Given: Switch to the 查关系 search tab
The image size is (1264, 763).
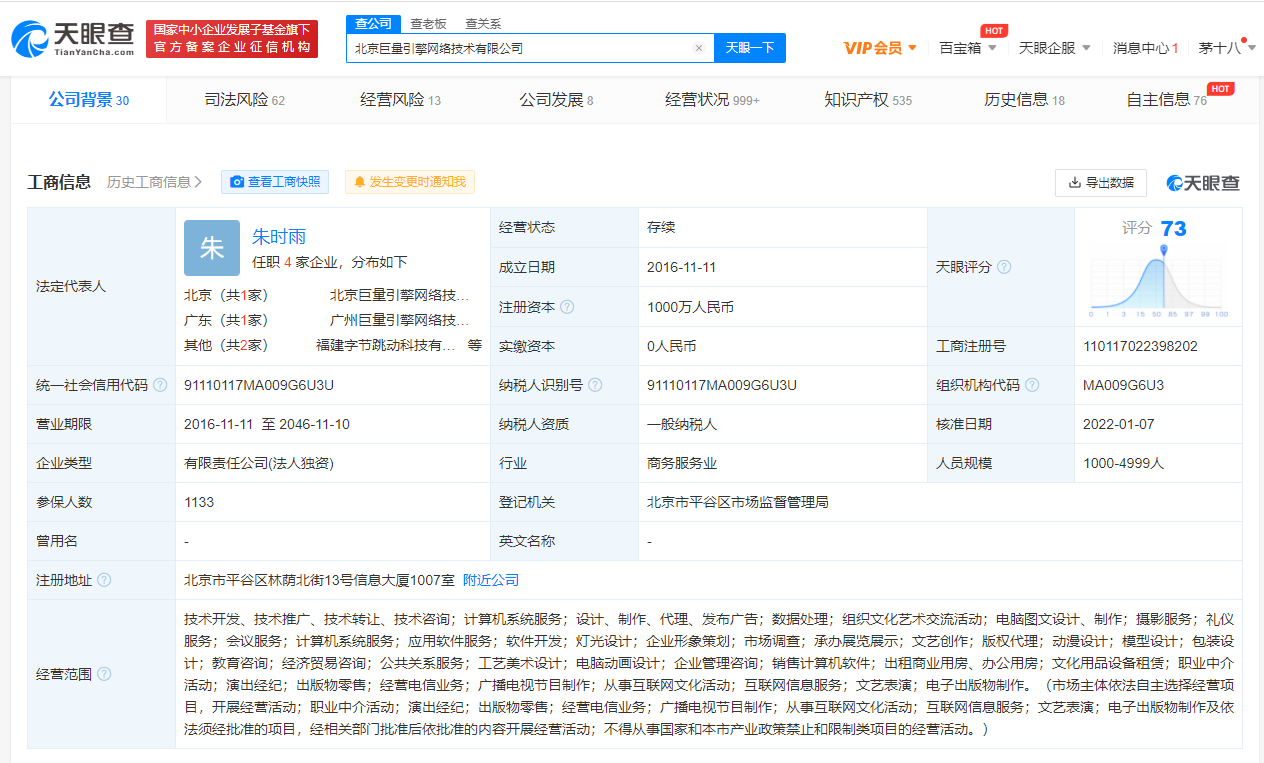Looking at the screenshot, I should pos(483,23).
